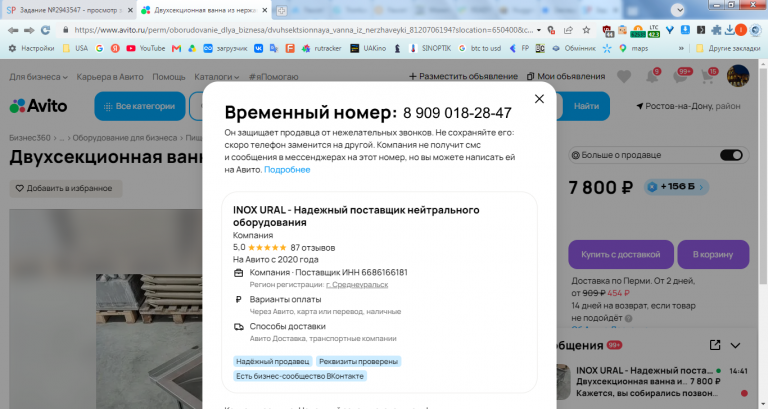Open notifications bell icon
This screenshot has height=409, width=768.
[x=652, y=76]
